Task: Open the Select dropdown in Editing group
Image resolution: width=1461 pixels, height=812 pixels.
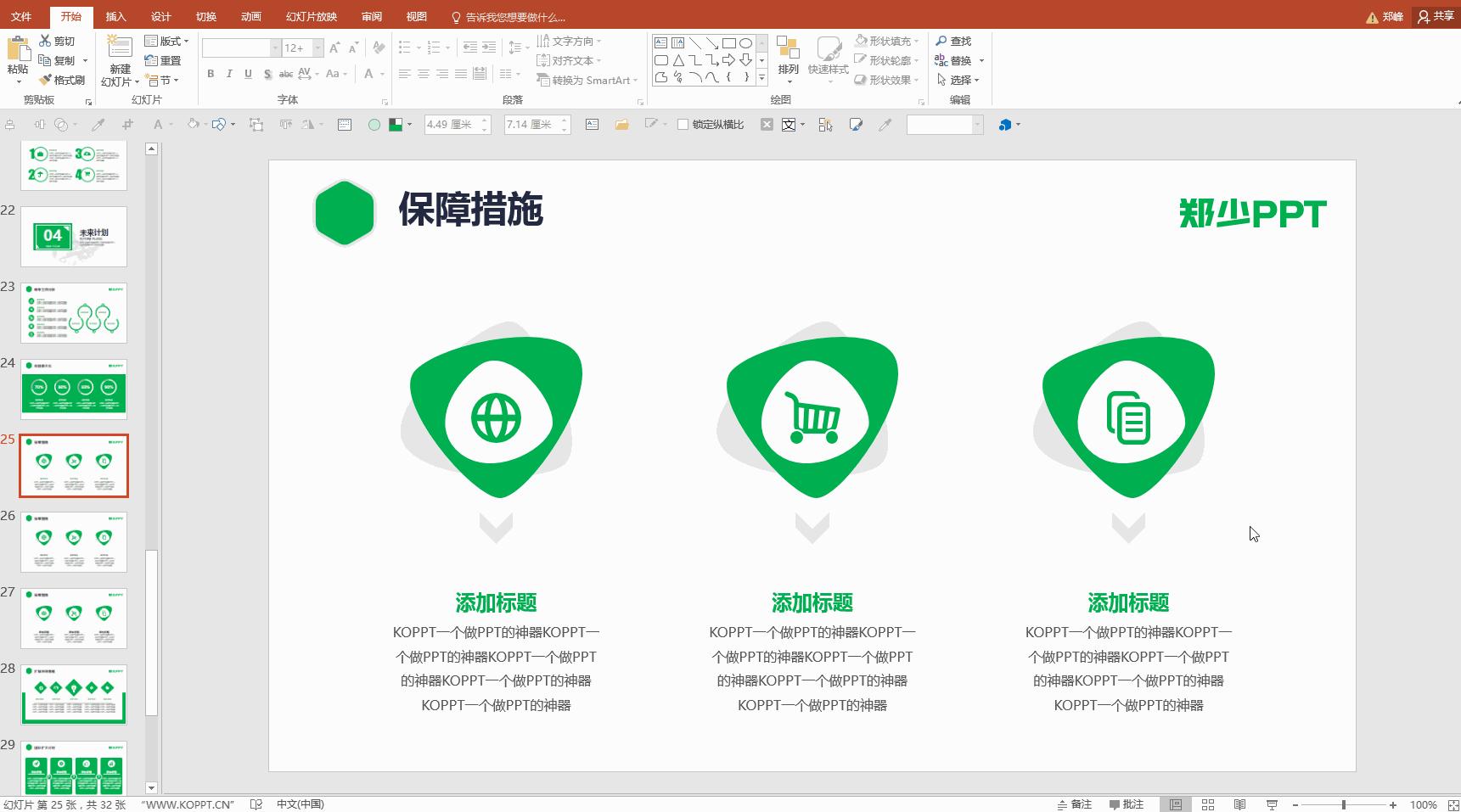Action: point(960,79)
